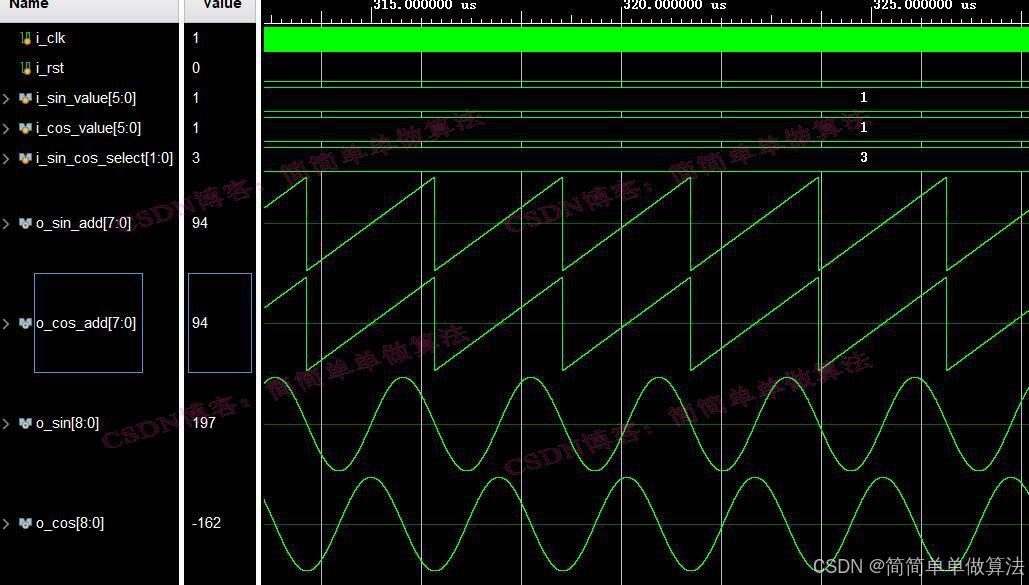
Task: Click the i_cos_value waveform label 1
Action: pos(864,127)
